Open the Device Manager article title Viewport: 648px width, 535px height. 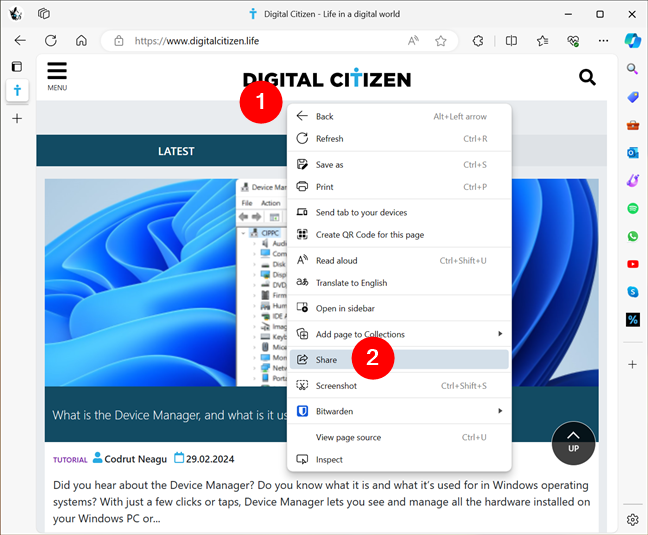tap(169, 415)
